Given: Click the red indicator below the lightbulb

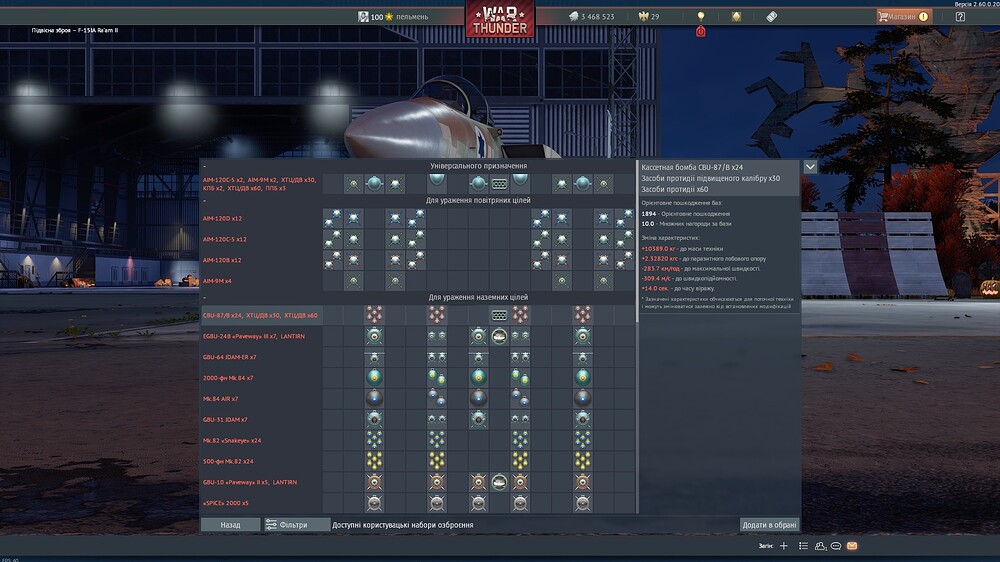Looking at the screenshot, I should [700, 31].
